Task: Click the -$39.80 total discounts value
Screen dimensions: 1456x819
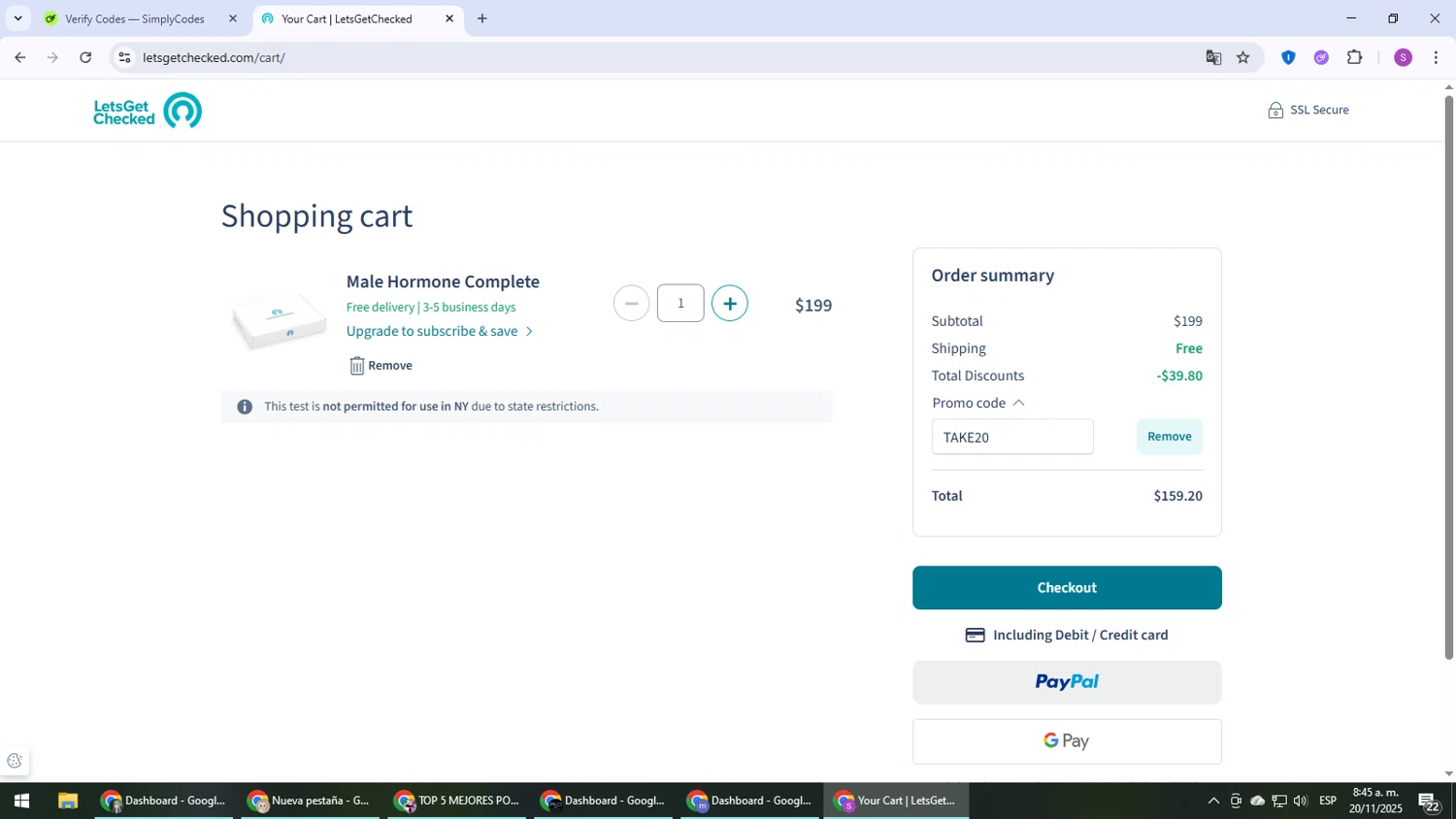Action: pyautogui.click(x=1179, y=376)
